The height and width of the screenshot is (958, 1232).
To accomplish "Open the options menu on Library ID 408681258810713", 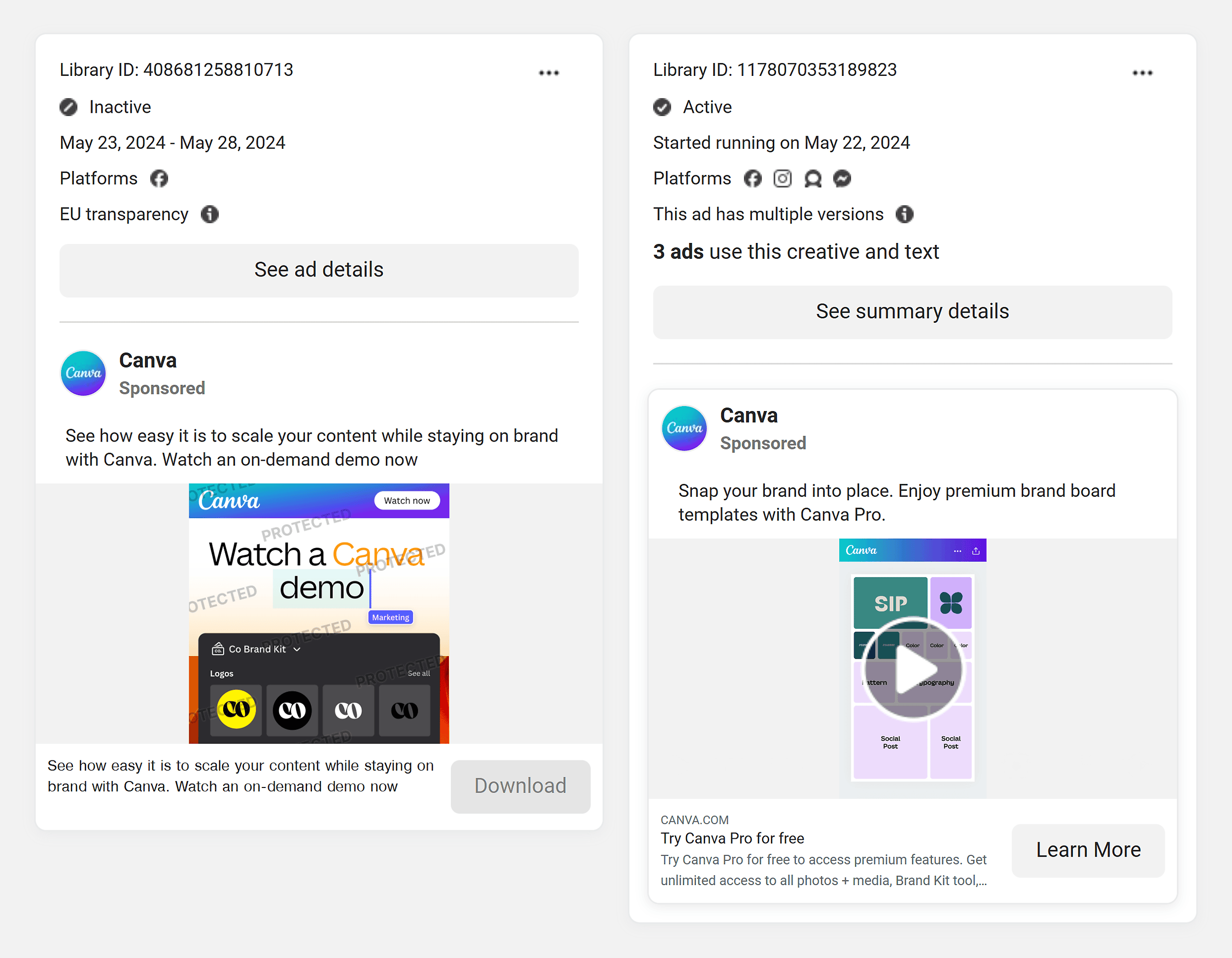I will pyautogui.click(x=549, y=72).
